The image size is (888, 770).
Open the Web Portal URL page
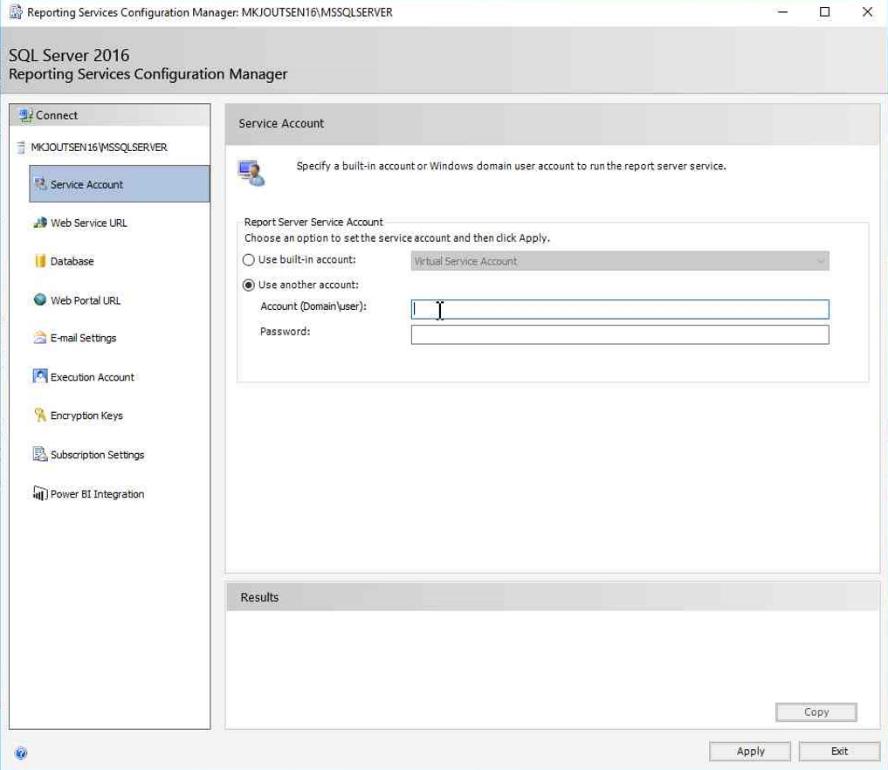pos(86,300)
